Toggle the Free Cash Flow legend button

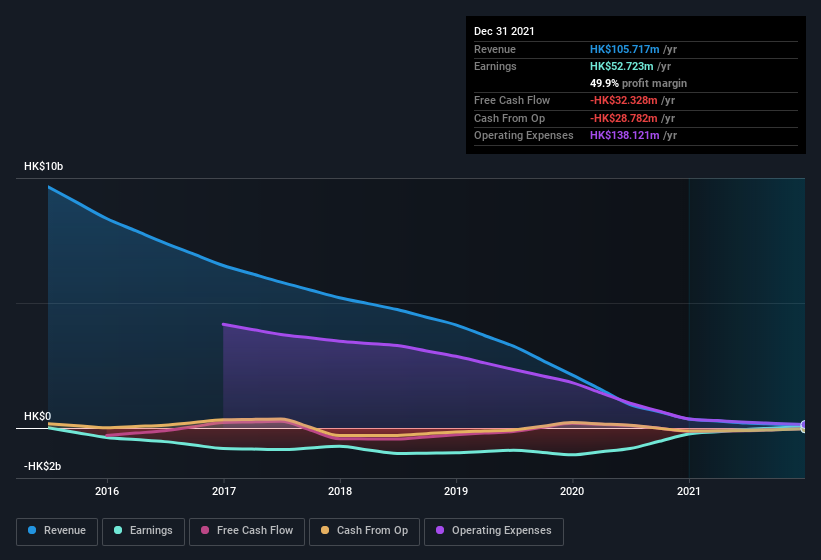point(247,531)
